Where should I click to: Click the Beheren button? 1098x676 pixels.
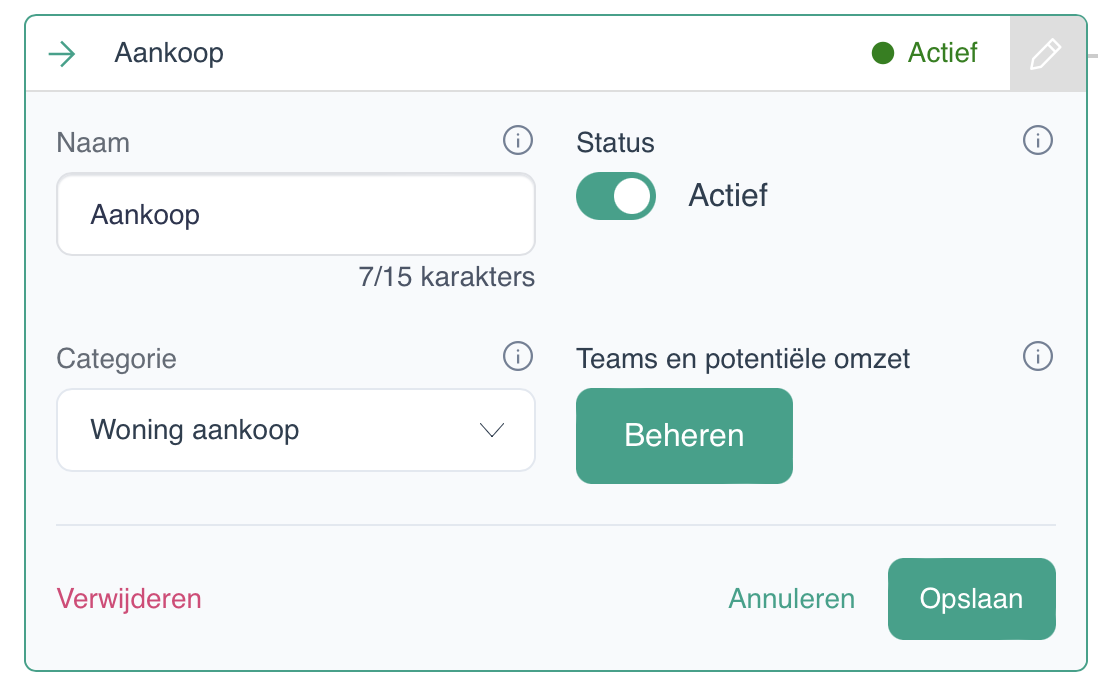point(684,436)
